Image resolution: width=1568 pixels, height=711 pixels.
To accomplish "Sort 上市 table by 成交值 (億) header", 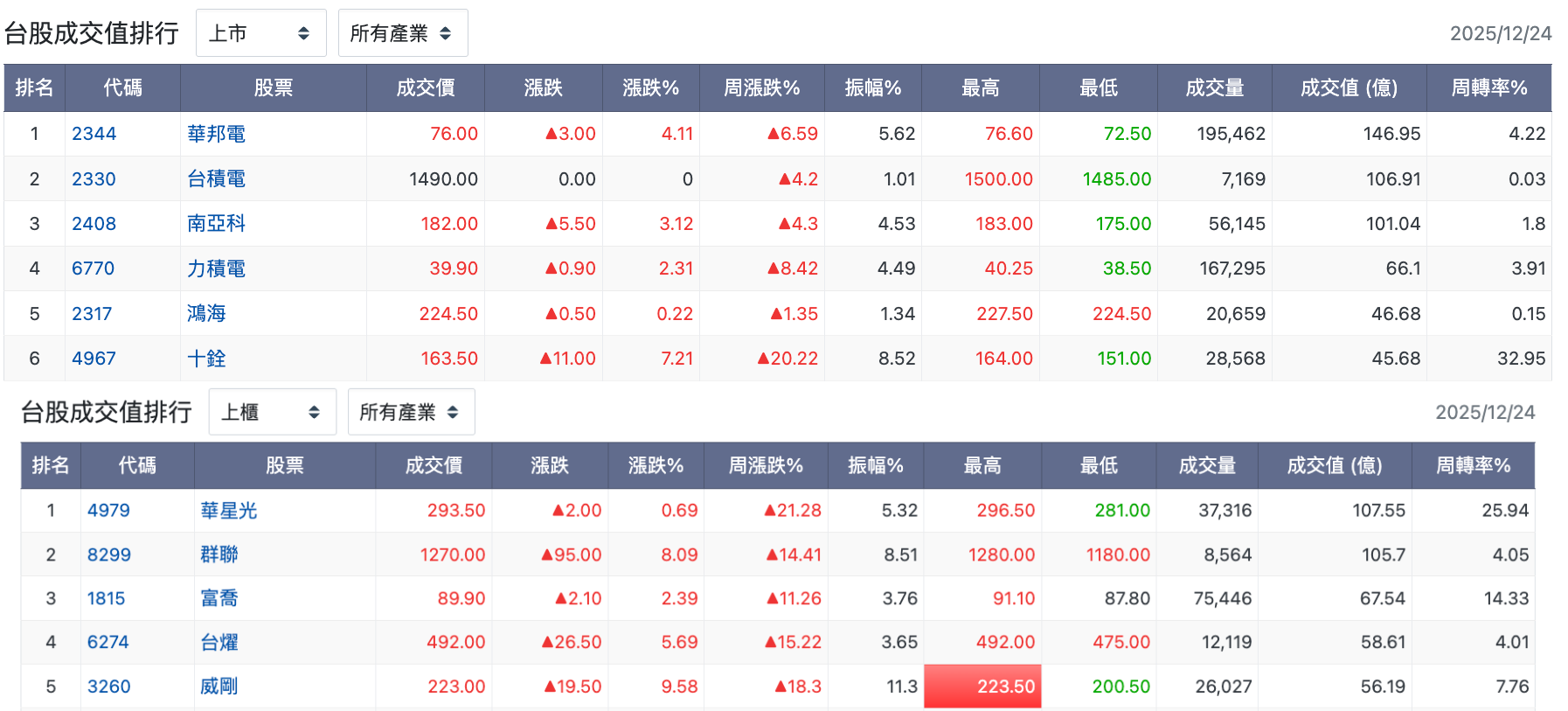I will [1349, 87].
